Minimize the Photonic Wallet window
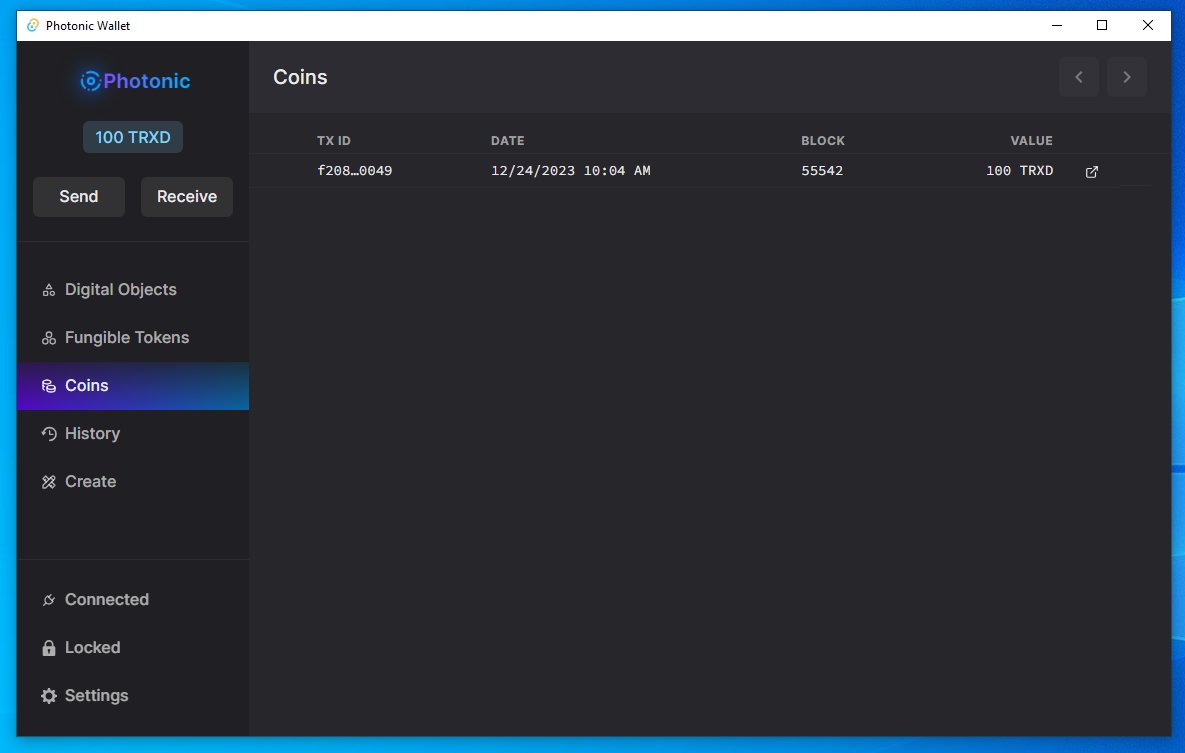Screen dimensions: 1185x753 [1057, 26]
